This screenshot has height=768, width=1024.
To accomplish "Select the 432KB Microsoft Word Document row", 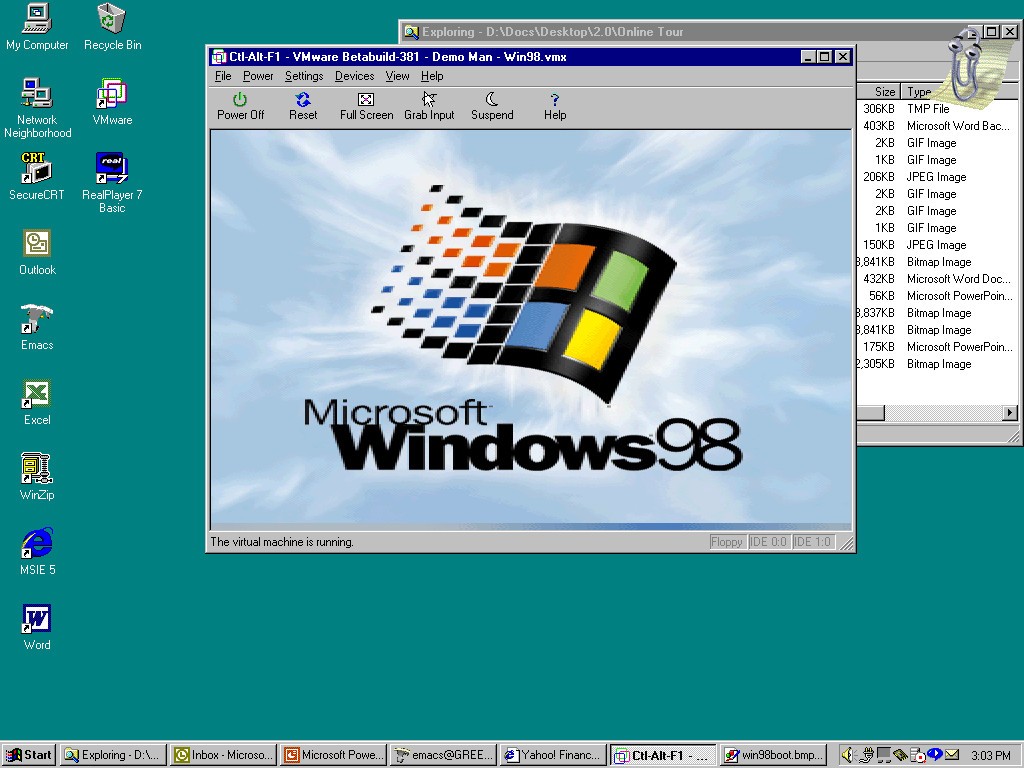I will (937, 279).
